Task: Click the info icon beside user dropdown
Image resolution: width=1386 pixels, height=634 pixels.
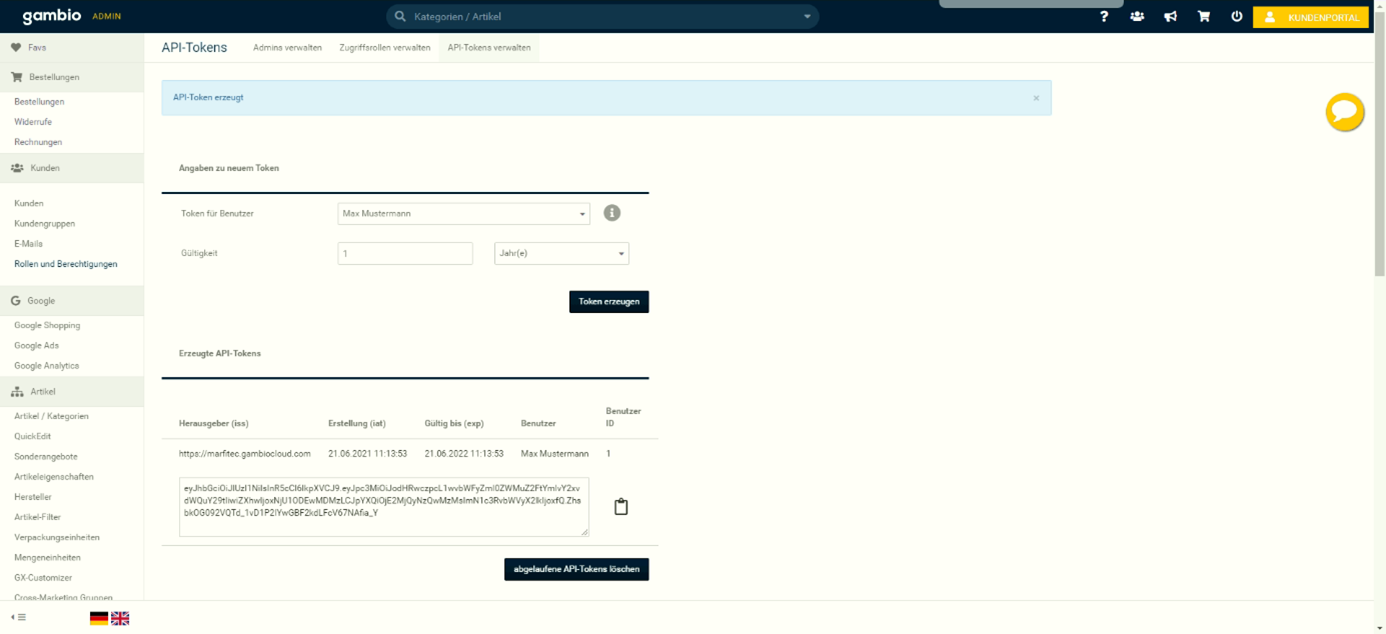Action: point(612,213)
